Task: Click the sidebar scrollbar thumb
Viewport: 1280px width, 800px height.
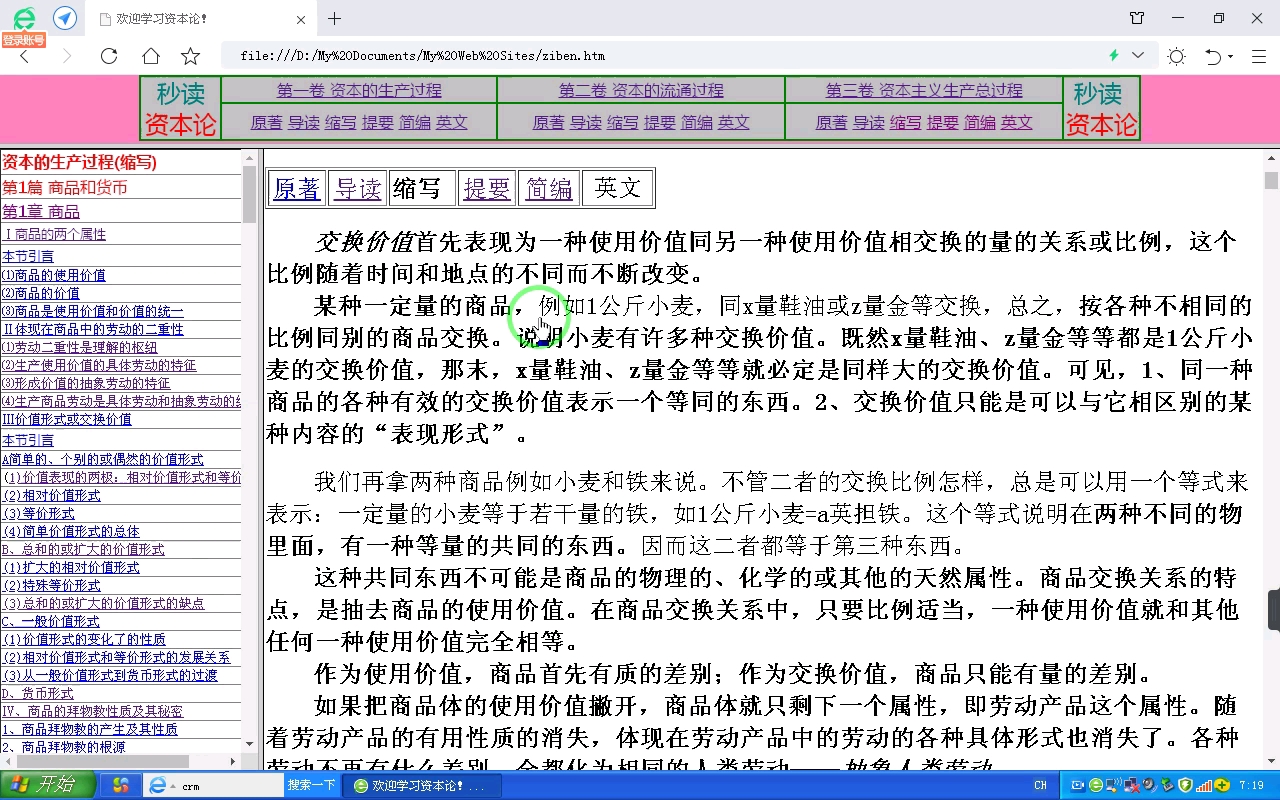Action: click(x=250, y=194)
